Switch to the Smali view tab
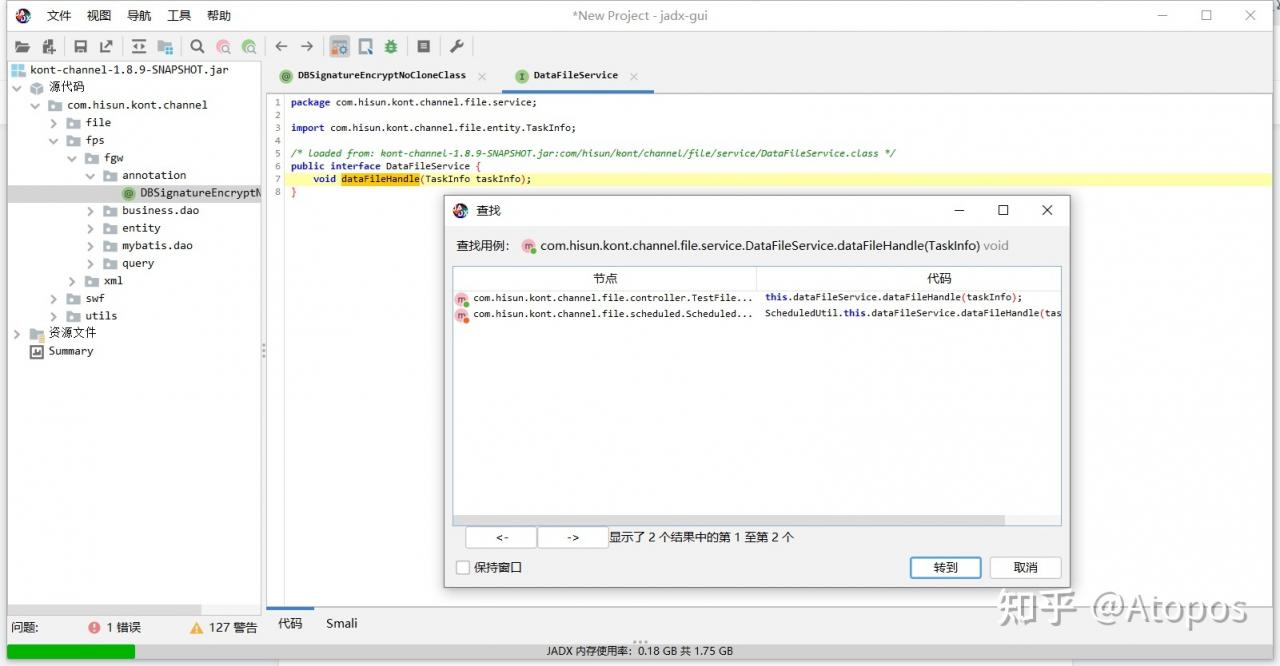Viewport: 1280px width, 666px height. point(341,623)
